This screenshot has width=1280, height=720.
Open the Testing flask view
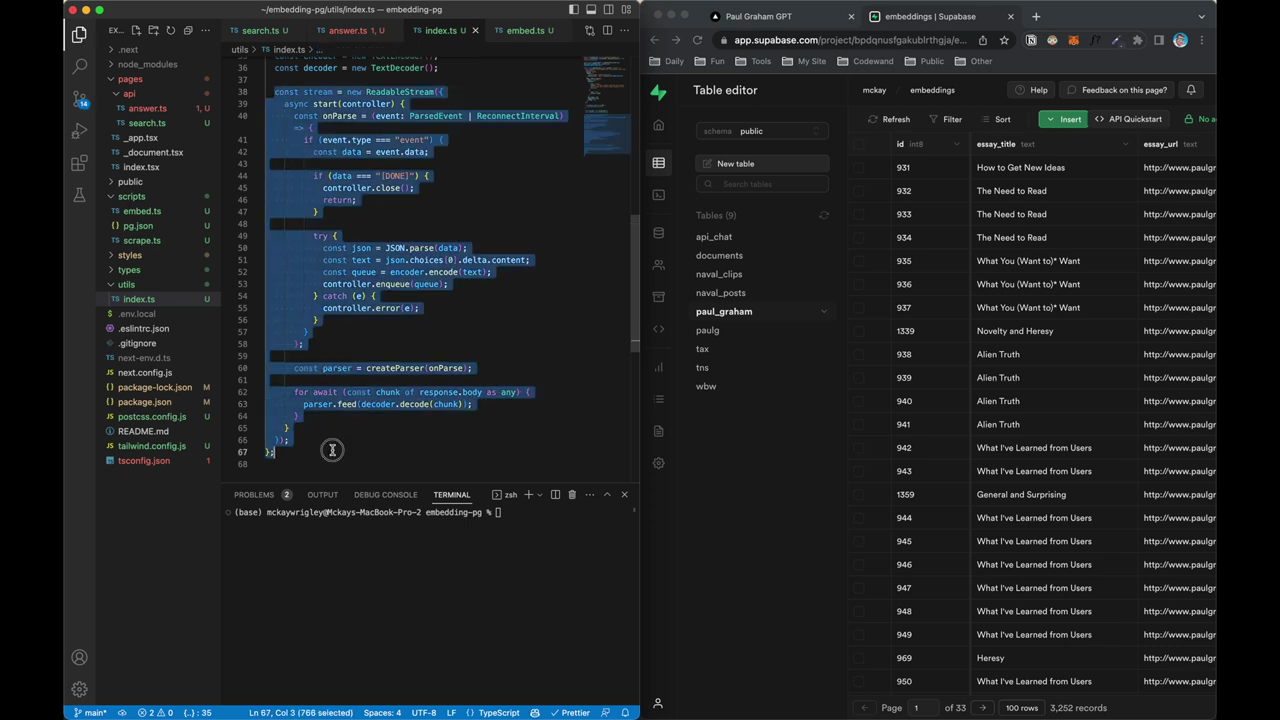coord(79,195)
